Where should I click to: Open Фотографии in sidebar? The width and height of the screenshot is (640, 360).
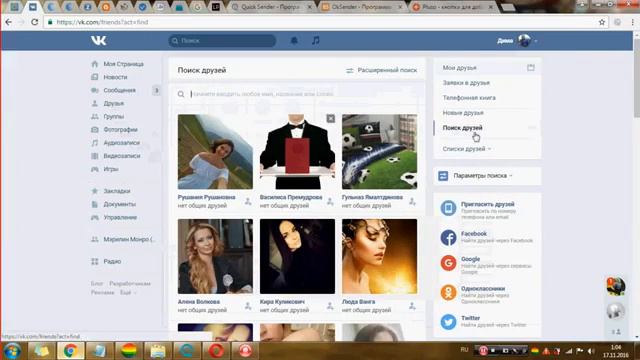coord(120,129)
